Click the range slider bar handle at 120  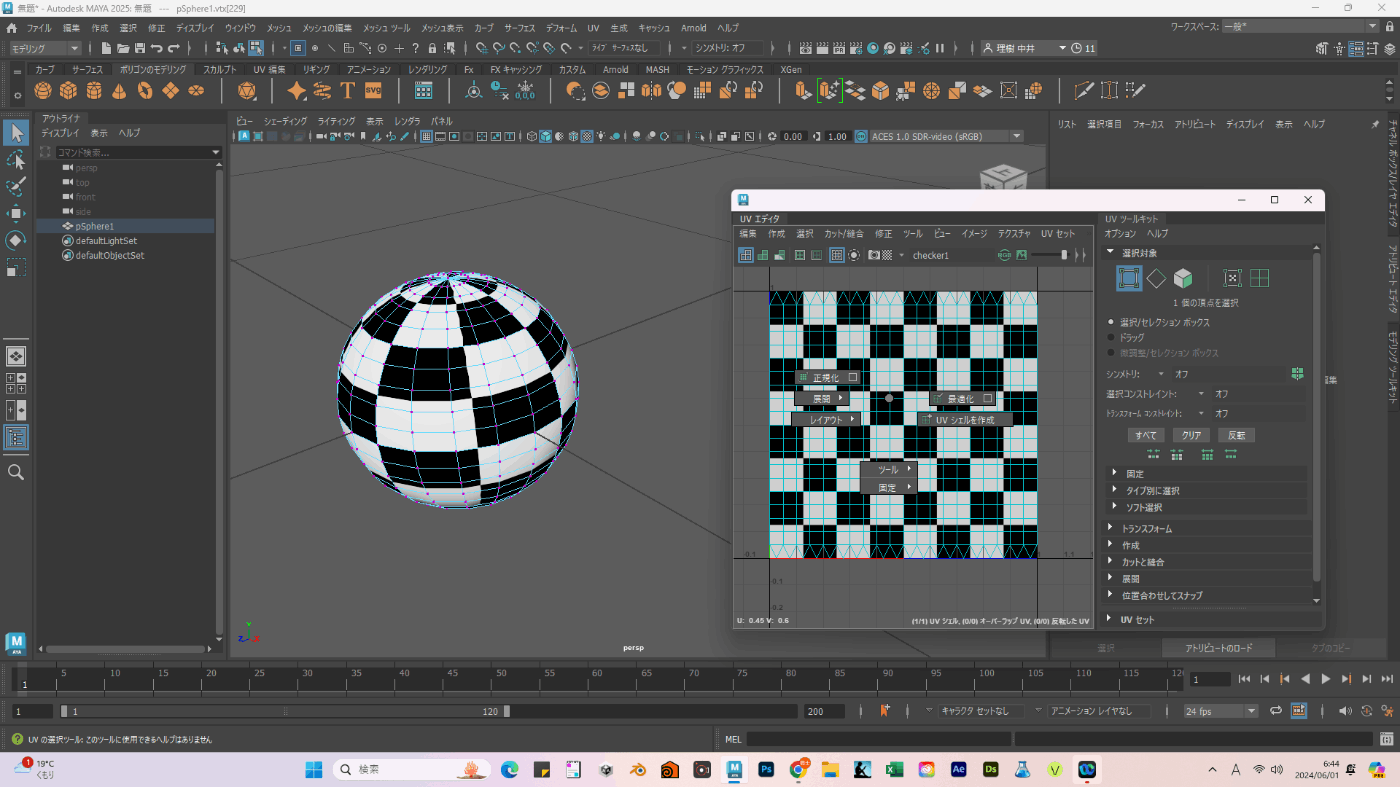506,711
